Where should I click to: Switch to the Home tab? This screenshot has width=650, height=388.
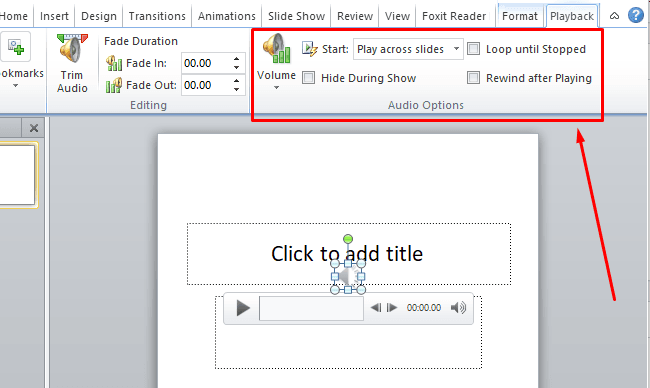pyautogui.click(x=15, y=16)
